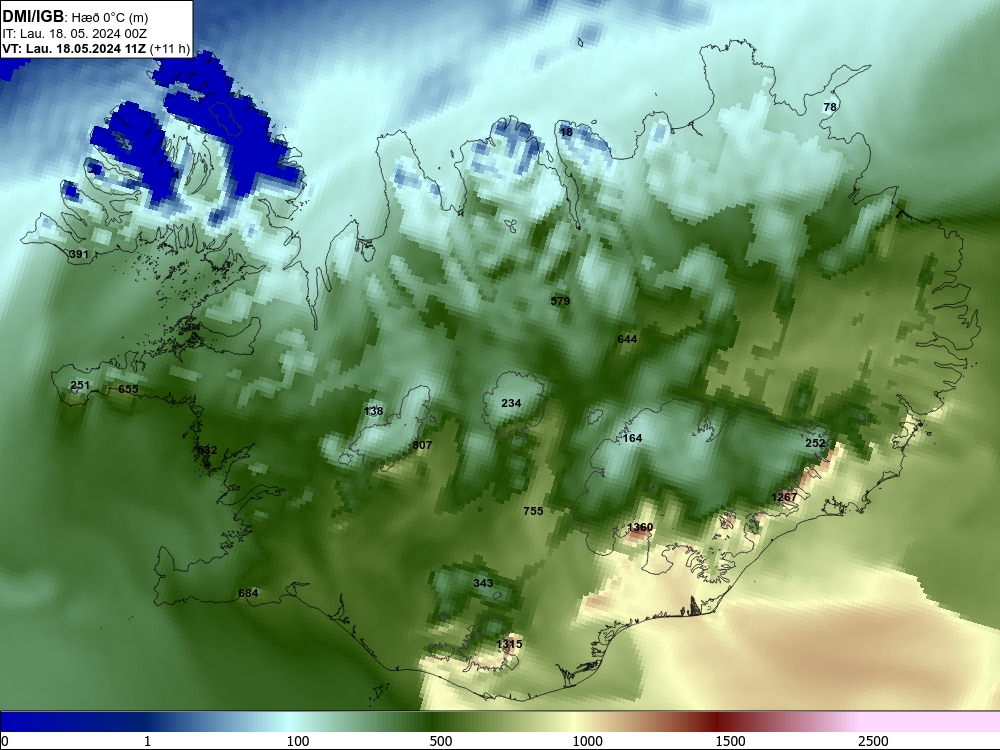Image resolution: width=1000 pixels, height=750 pixels.
Task: Click the 755 value label
Action: tap(533, 511)
